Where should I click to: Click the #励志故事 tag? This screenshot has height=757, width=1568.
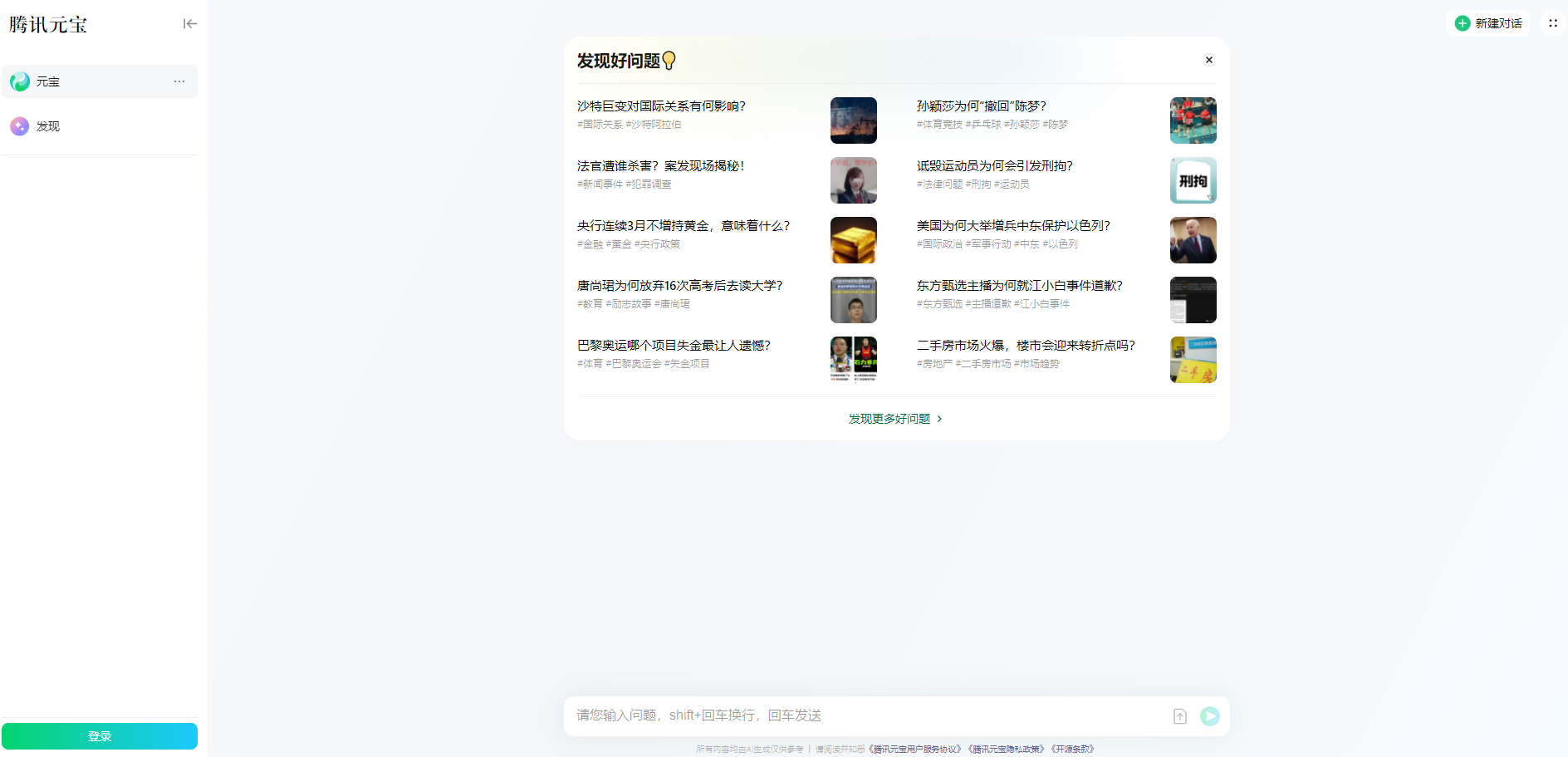click(629, 304)
